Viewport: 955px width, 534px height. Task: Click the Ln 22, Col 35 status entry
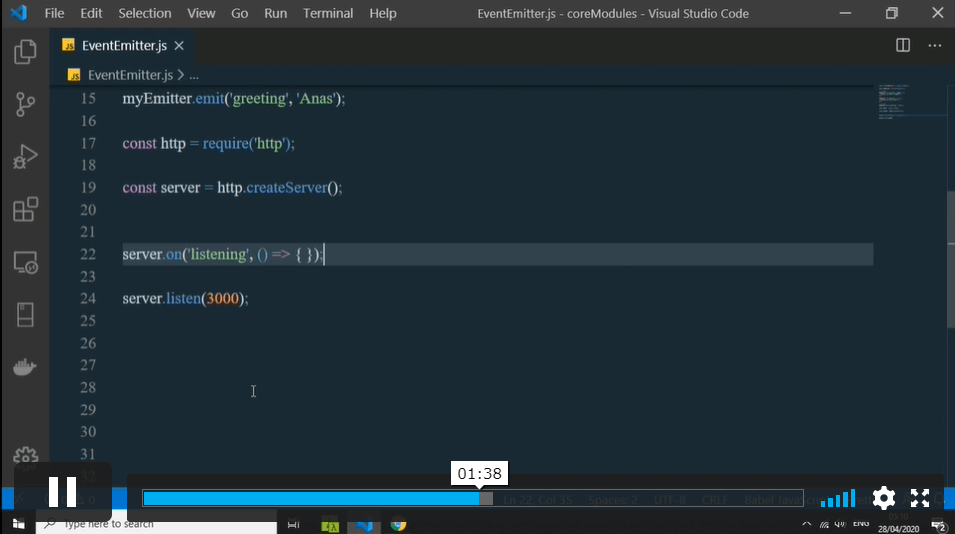(537, 500)
